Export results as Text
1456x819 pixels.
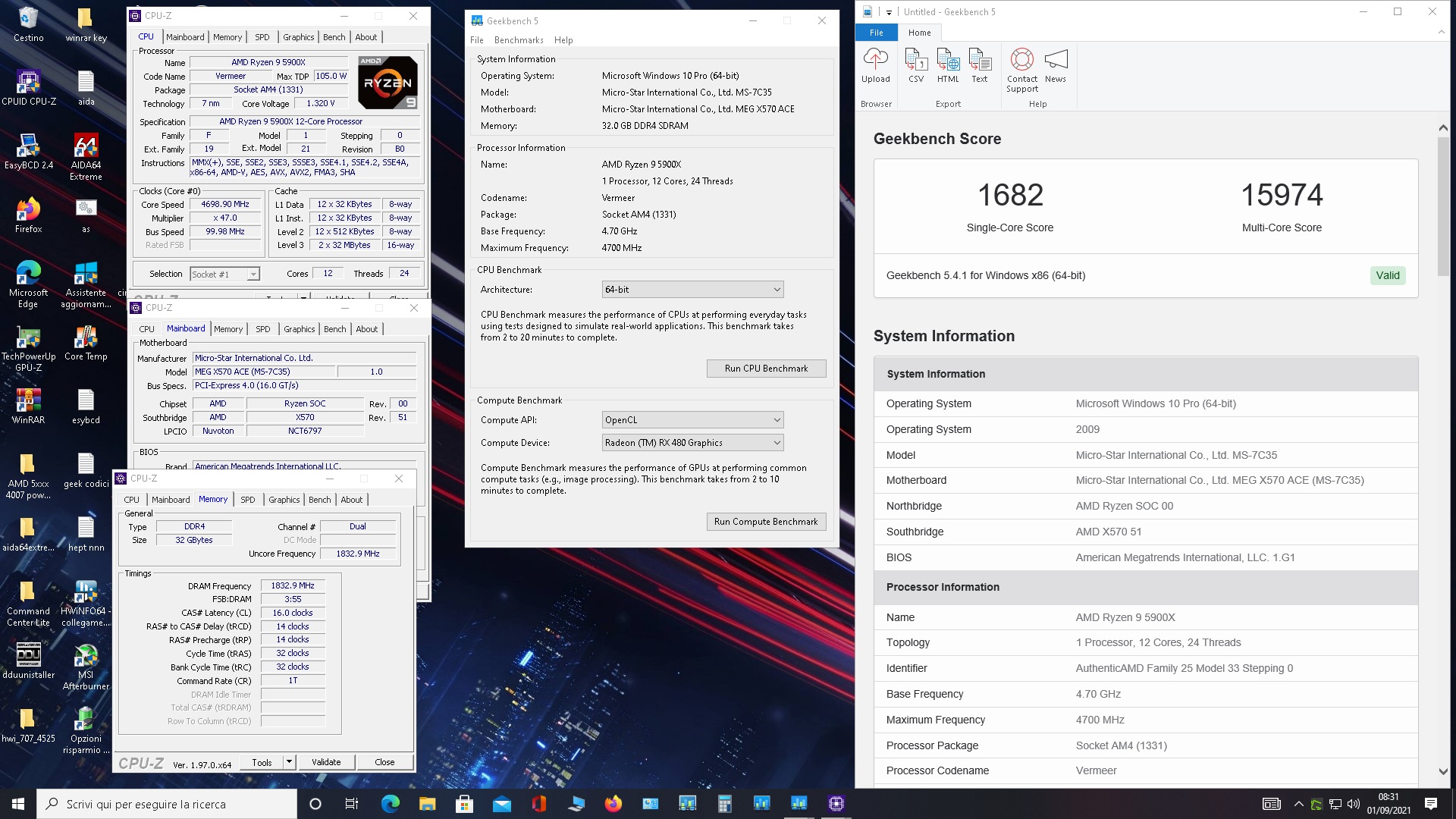point(980,65)
